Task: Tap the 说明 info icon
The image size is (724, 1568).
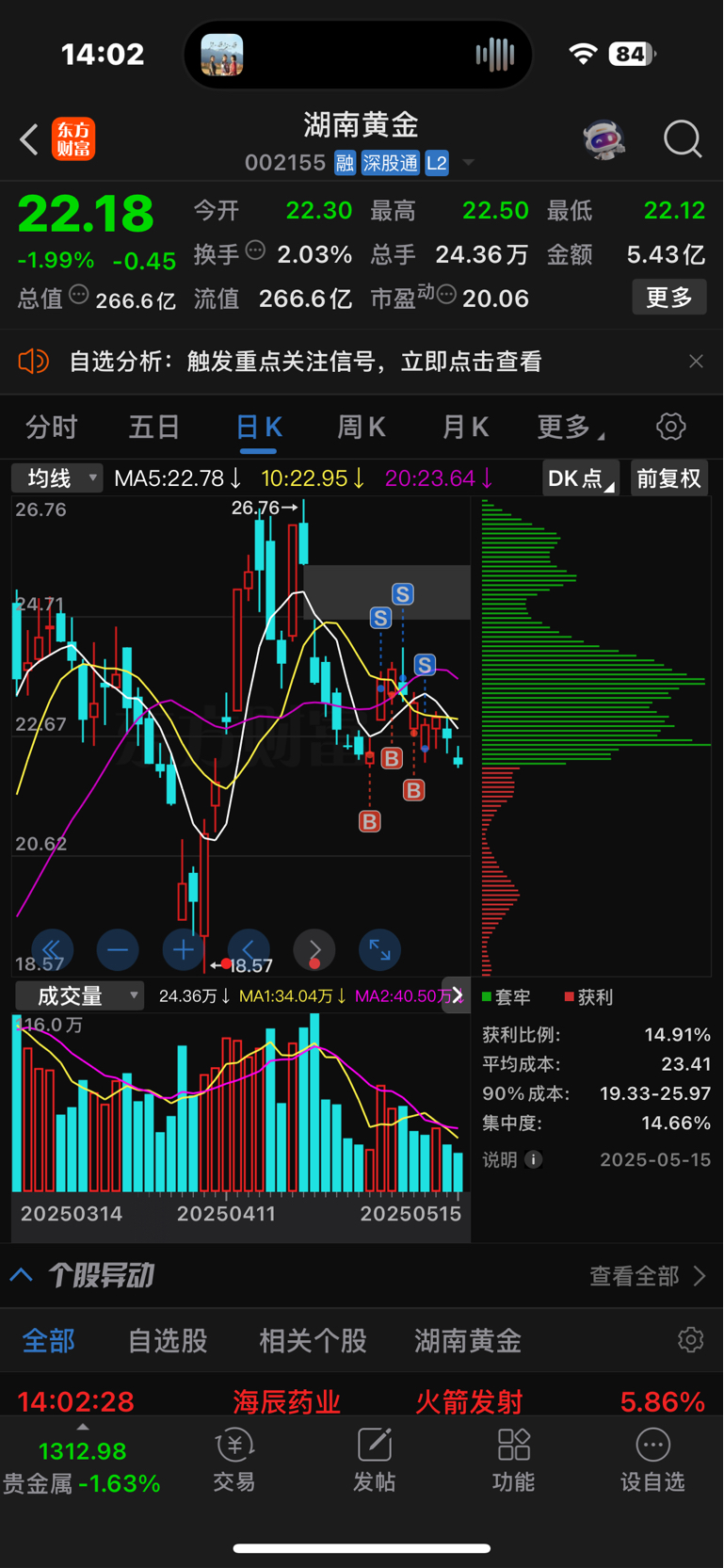Action: (x=533, y=1159)
